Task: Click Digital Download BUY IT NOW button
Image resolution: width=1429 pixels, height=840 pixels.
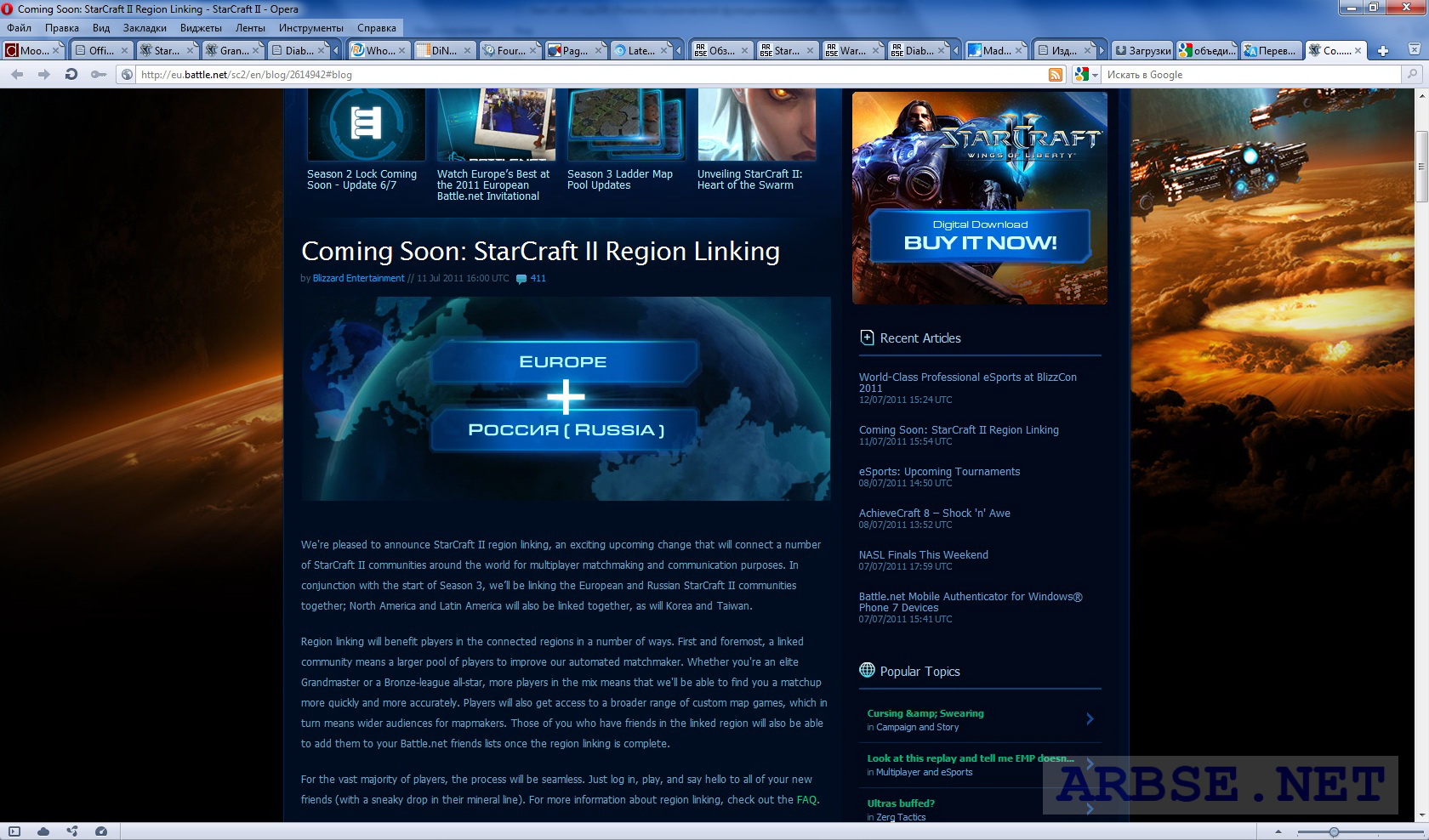Action: click(980, 236)
